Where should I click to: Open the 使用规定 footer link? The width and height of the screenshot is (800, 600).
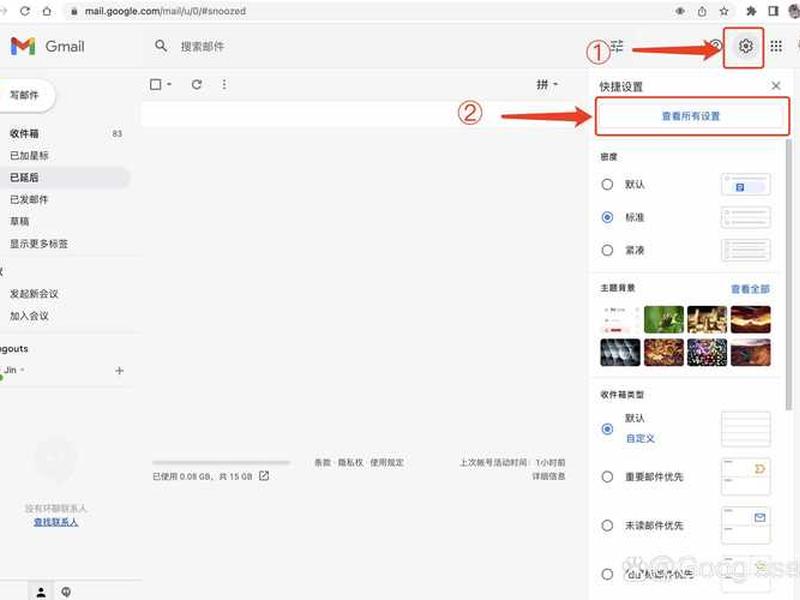click(x=387, y=462)
